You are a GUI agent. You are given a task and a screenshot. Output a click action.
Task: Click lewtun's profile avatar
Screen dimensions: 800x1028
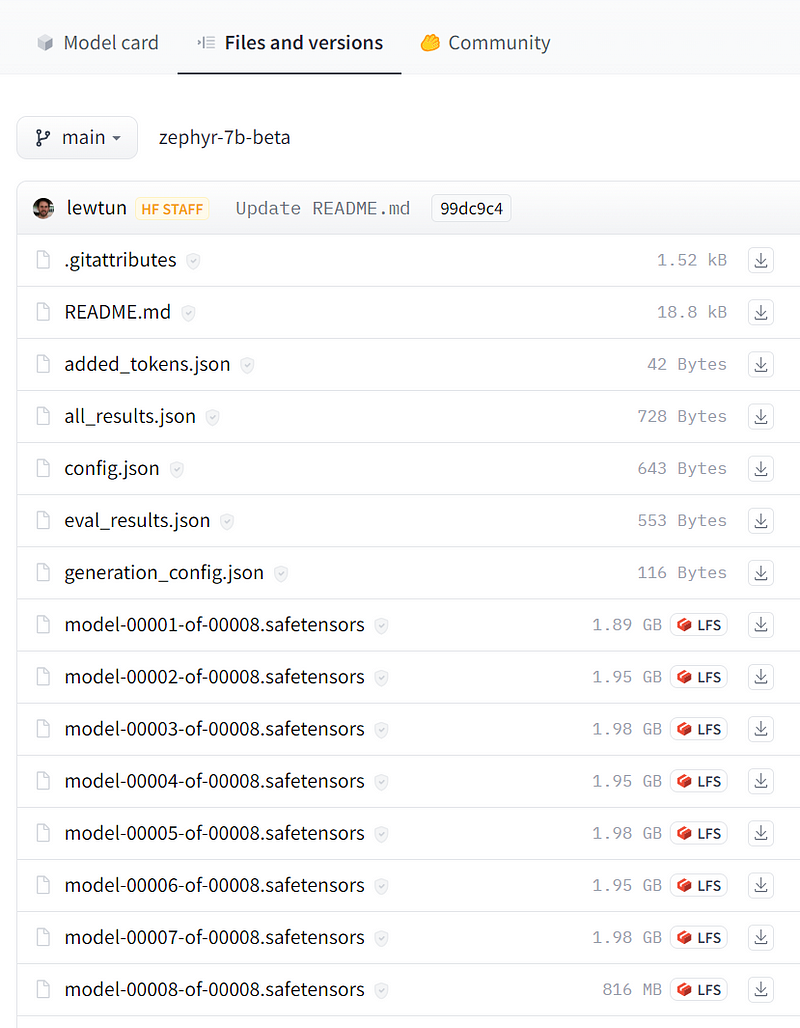click(43, 208)
